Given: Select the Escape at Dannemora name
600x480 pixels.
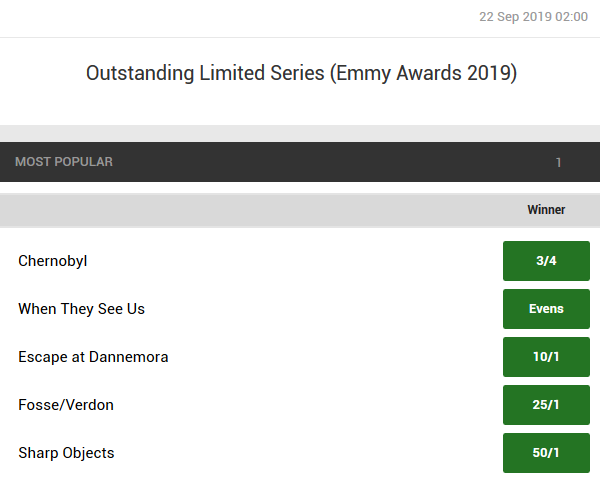Looking at the screenshot, I should (x=93, y=357).
